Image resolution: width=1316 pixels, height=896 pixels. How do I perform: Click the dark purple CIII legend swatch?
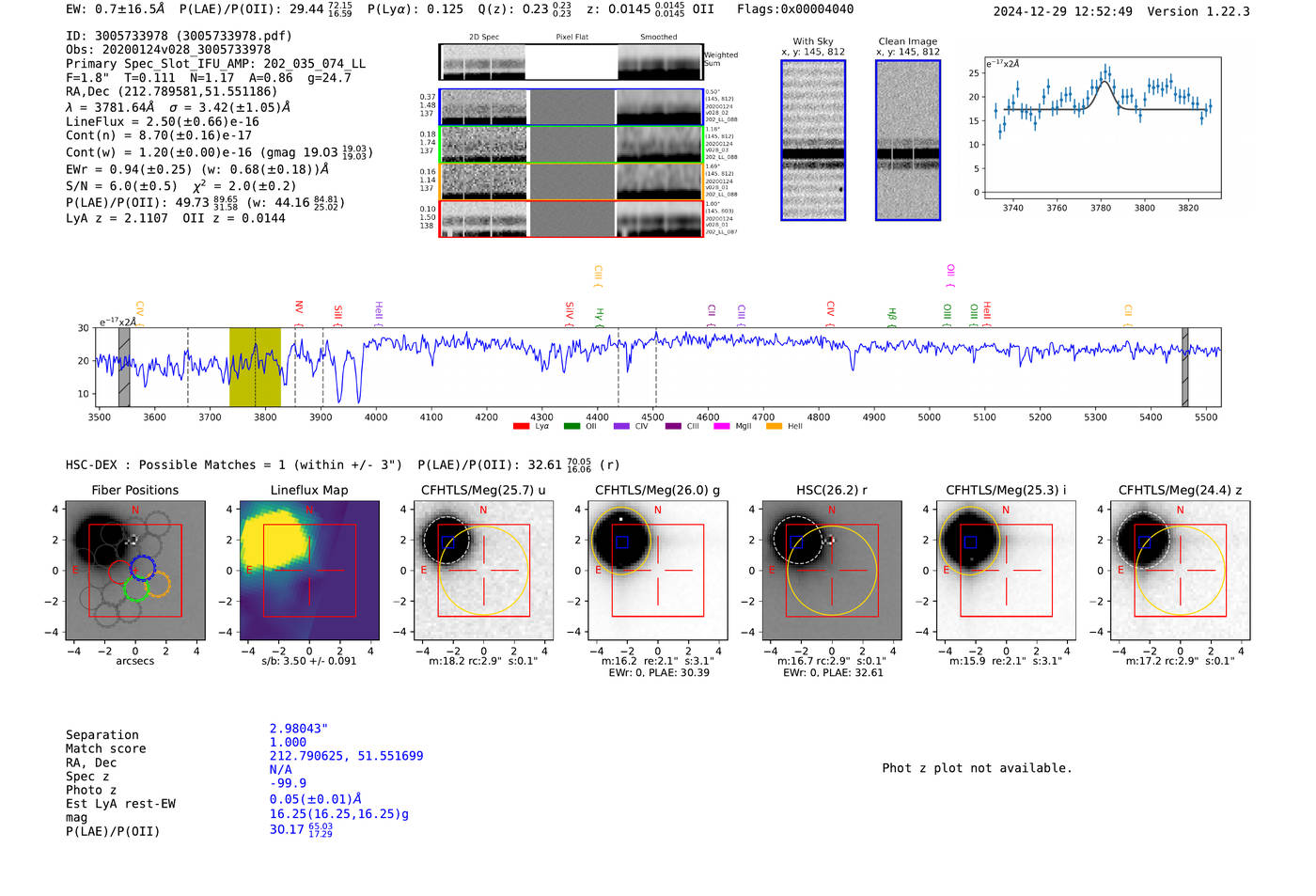[x=673, y=427]
